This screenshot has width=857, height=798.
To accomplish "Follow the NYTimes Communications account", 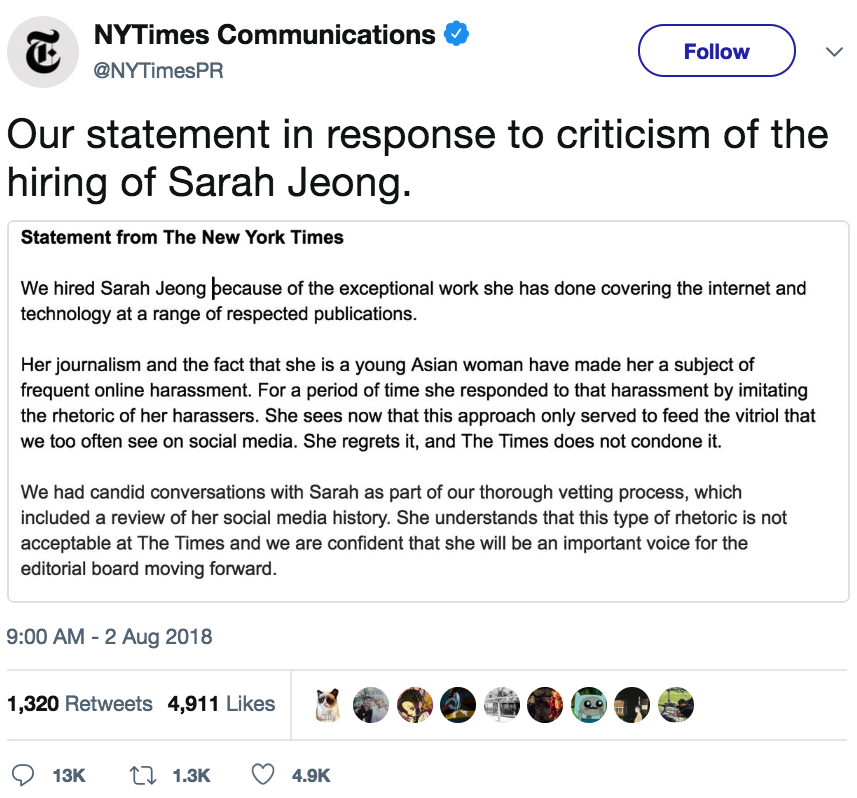I will coord(716,51).
